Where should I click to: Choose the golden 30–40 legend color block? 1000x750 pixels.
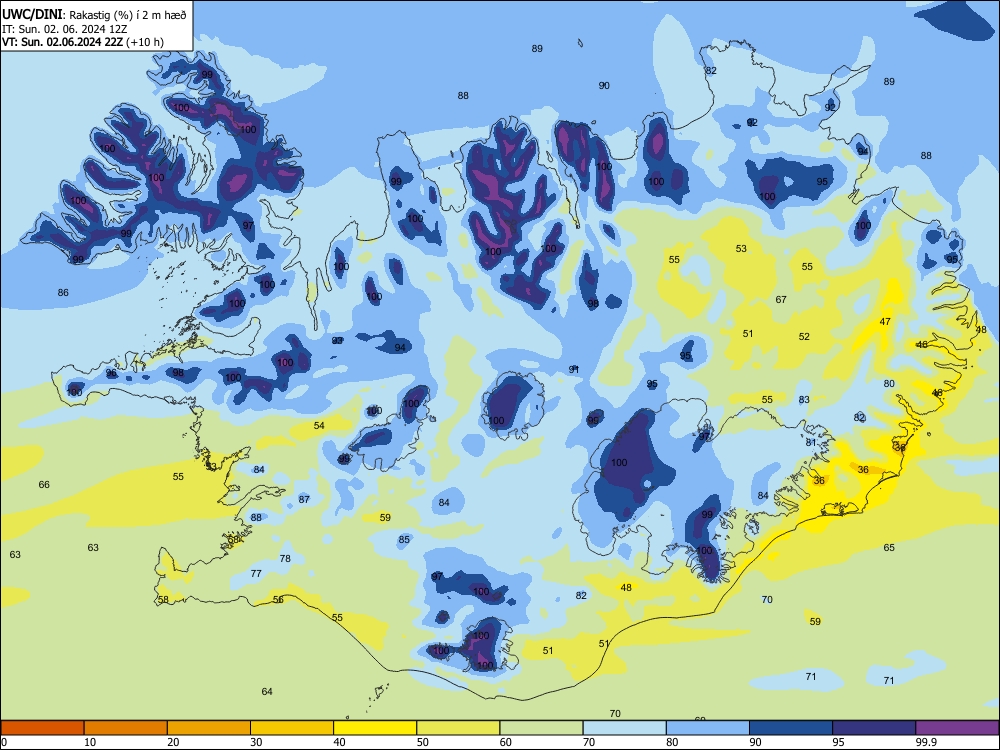[292, 728]
